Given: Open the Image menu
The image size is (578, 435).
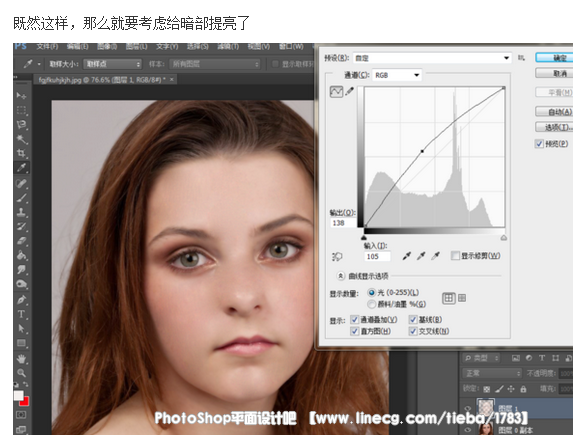Looking at the screenshot, I should (x=107, y=46).
